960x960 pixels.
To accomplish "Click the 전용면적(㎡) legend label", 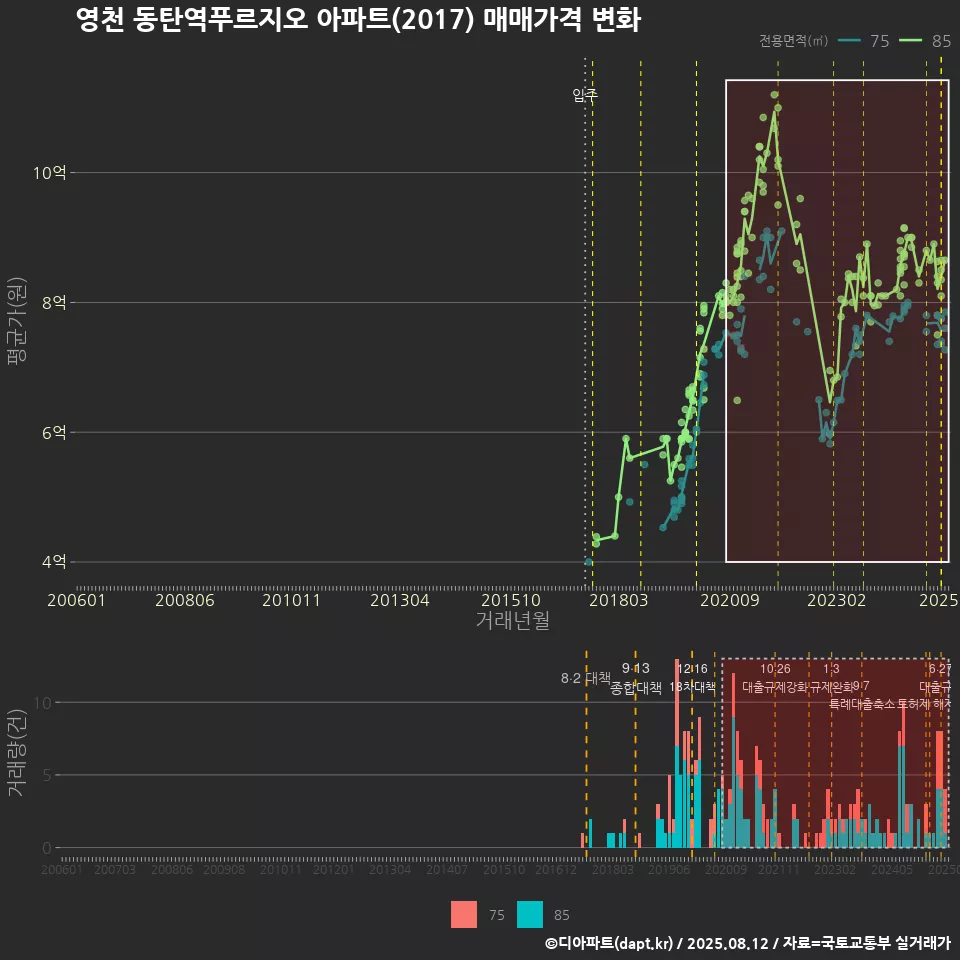I will click(793, 41).
